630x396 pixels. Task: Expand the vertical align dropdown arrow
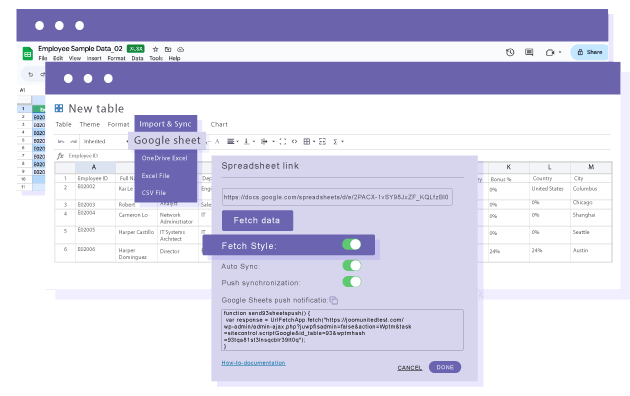tap(254, 141)
